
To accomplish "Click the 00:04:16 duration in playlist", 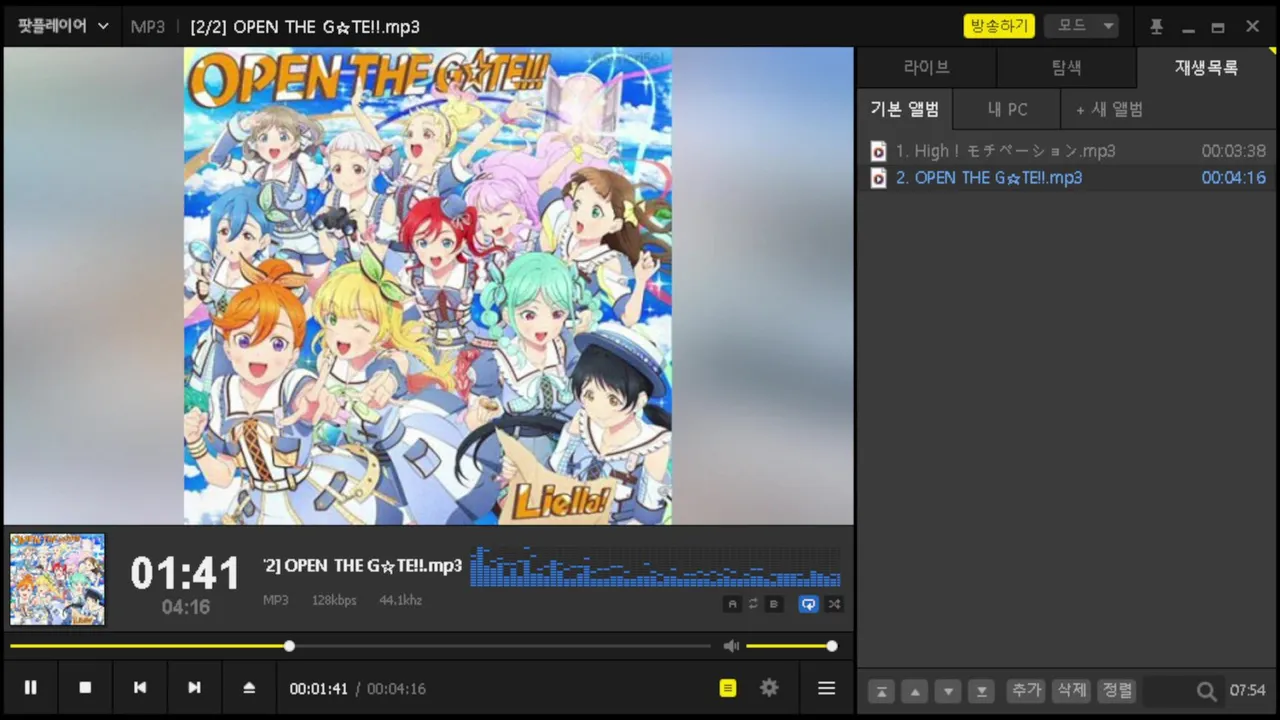I will click(x=1234, y=178).
